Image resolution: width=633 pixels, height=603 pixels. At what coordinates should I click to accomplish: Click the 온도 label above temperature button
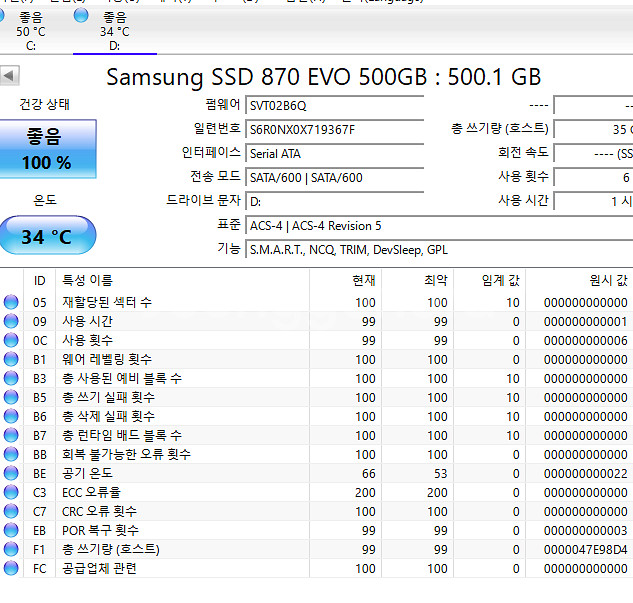45,200
